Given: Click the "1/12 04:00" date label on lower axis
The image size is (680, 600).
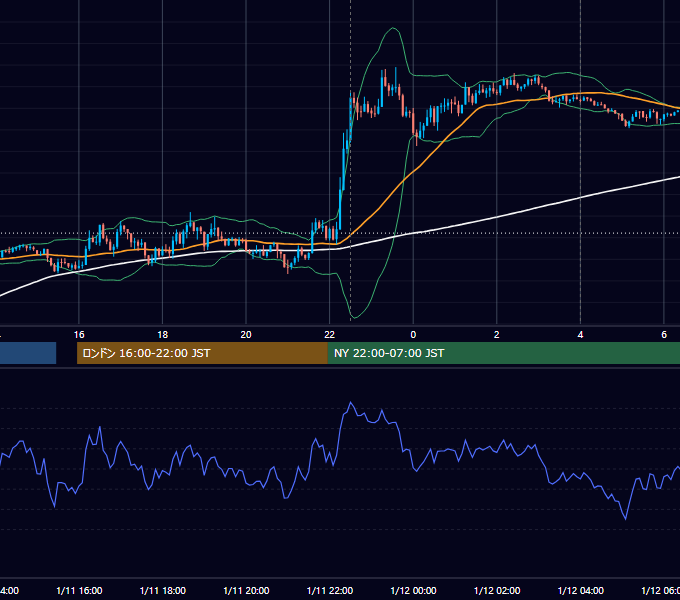Looking at the screenshot, I should (x=581, y=591).
